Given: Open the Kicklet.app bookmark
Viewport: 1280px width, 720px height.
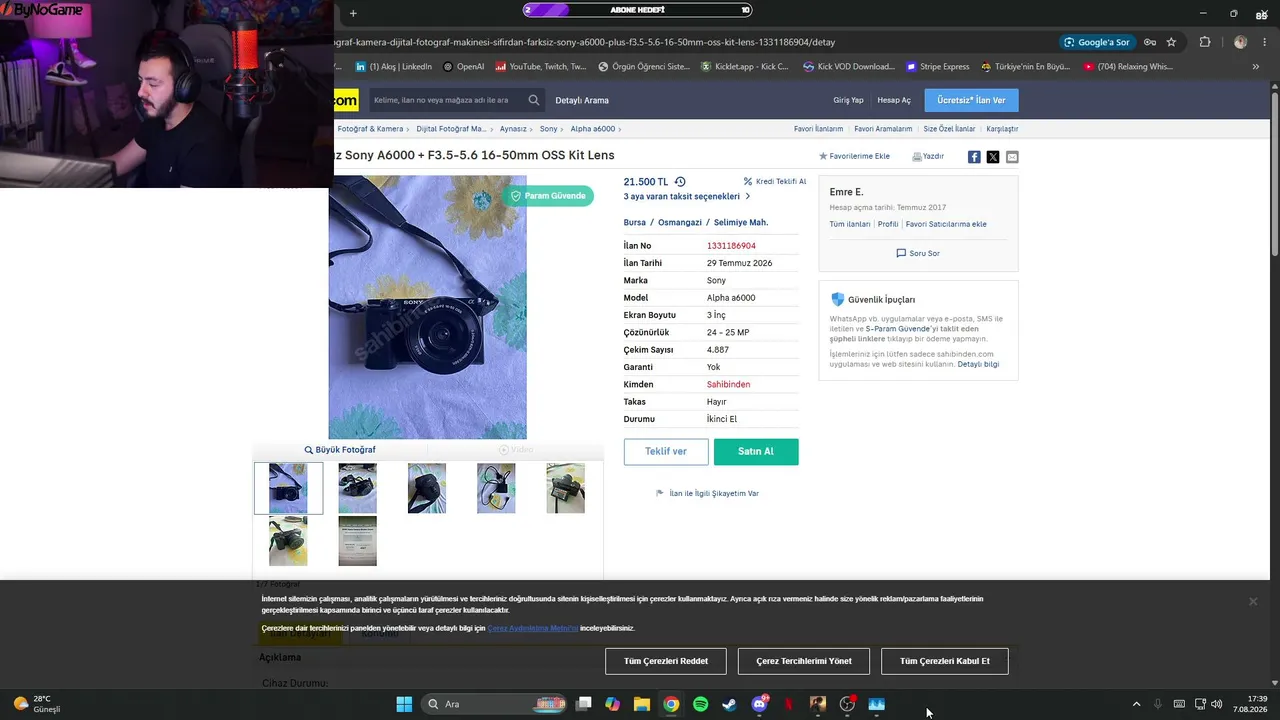Looking at the screenshot, I should [745, 67].
